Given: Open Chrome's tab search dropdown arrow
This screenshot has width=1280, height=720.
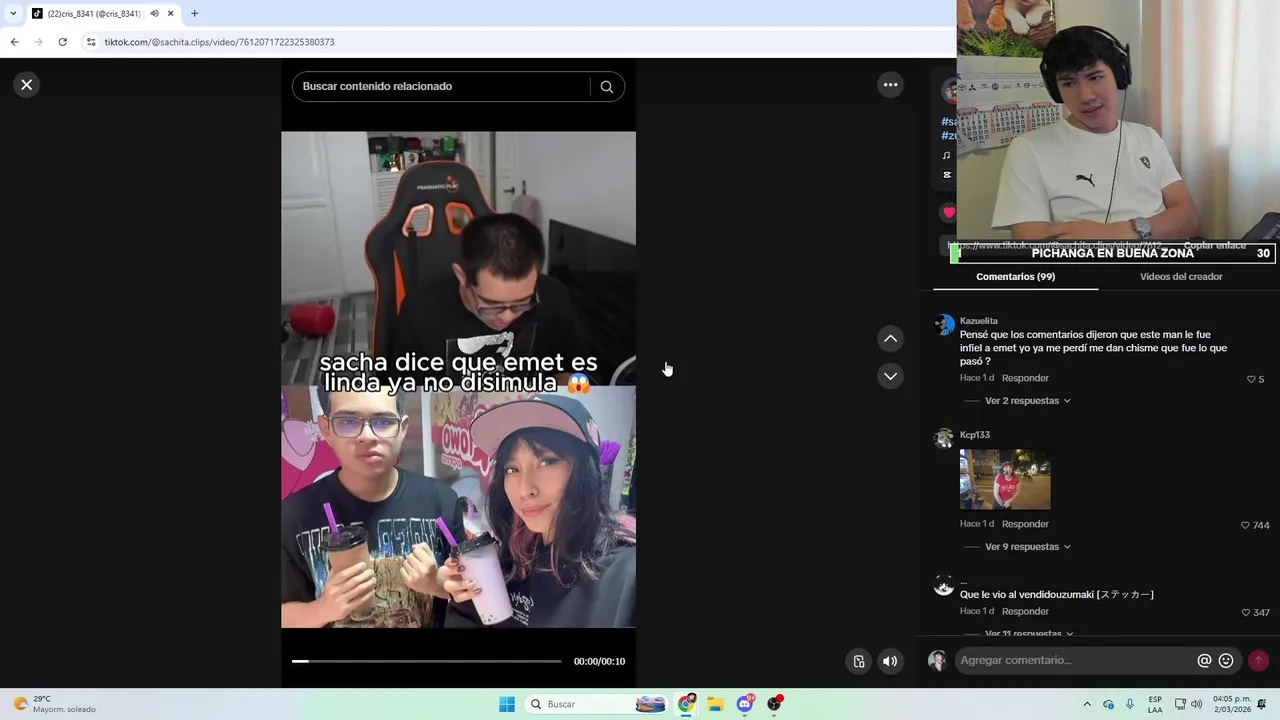Looking at the screenshot, I should pos(13,13).
